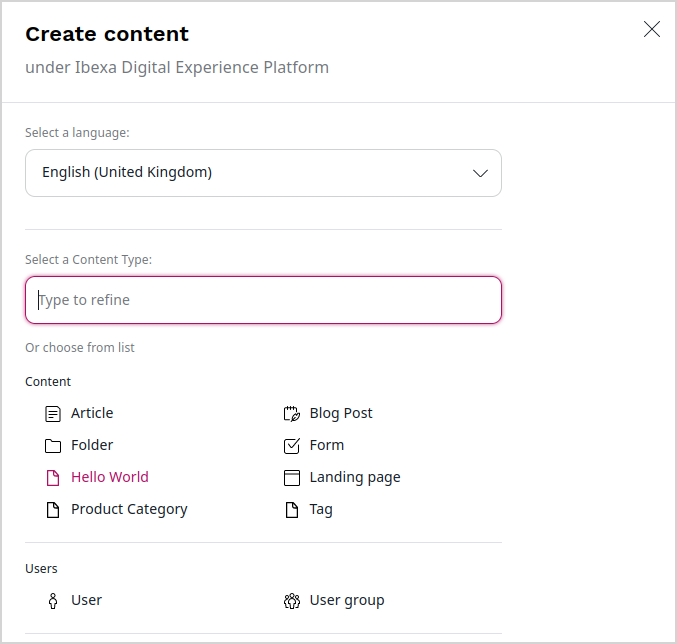Viewport: 677px width, 644px height.
Task: Choose Article content type label
Action: coord(92,413)
